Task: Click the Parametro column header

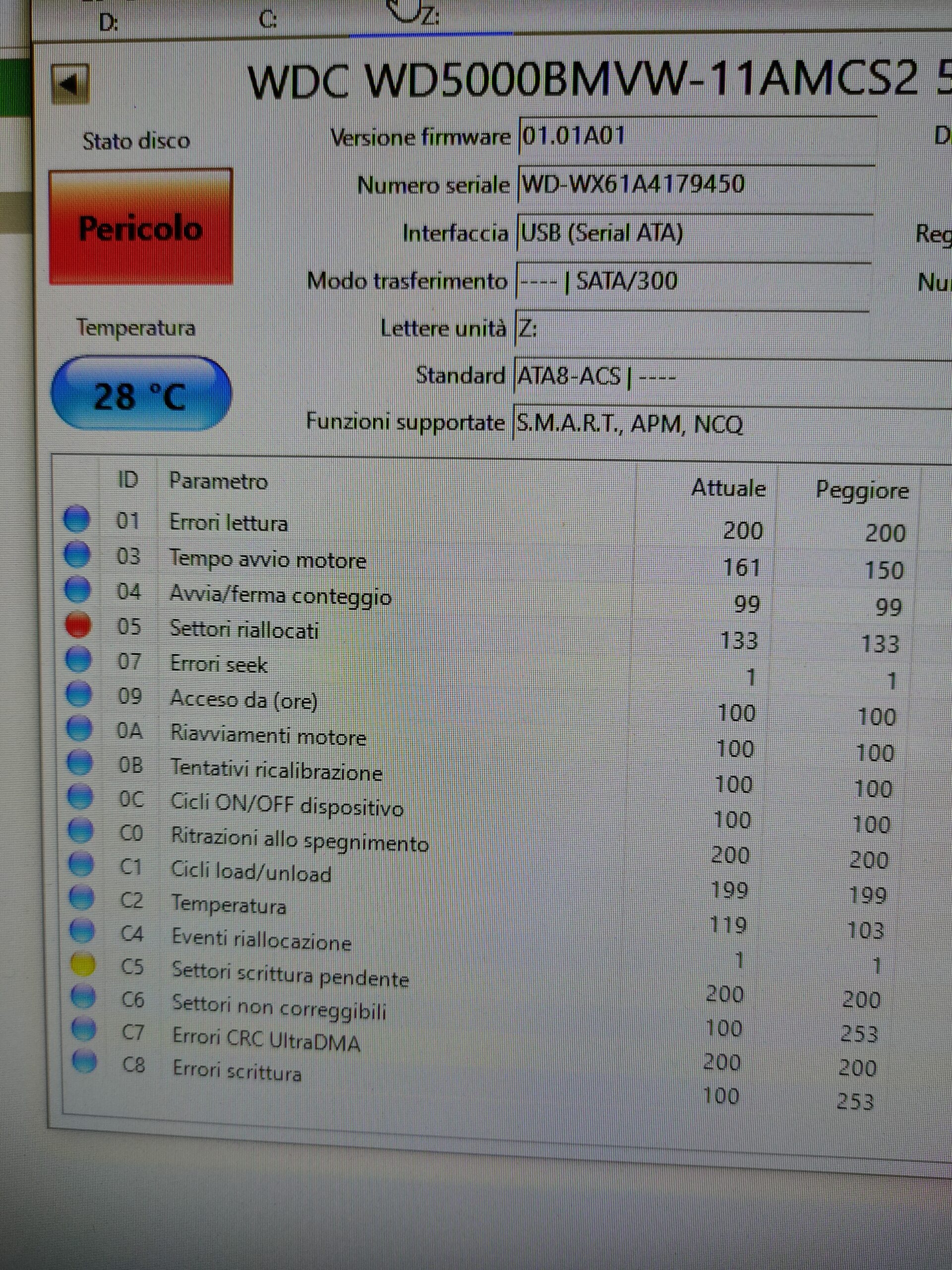Action: tap(218, 481)
